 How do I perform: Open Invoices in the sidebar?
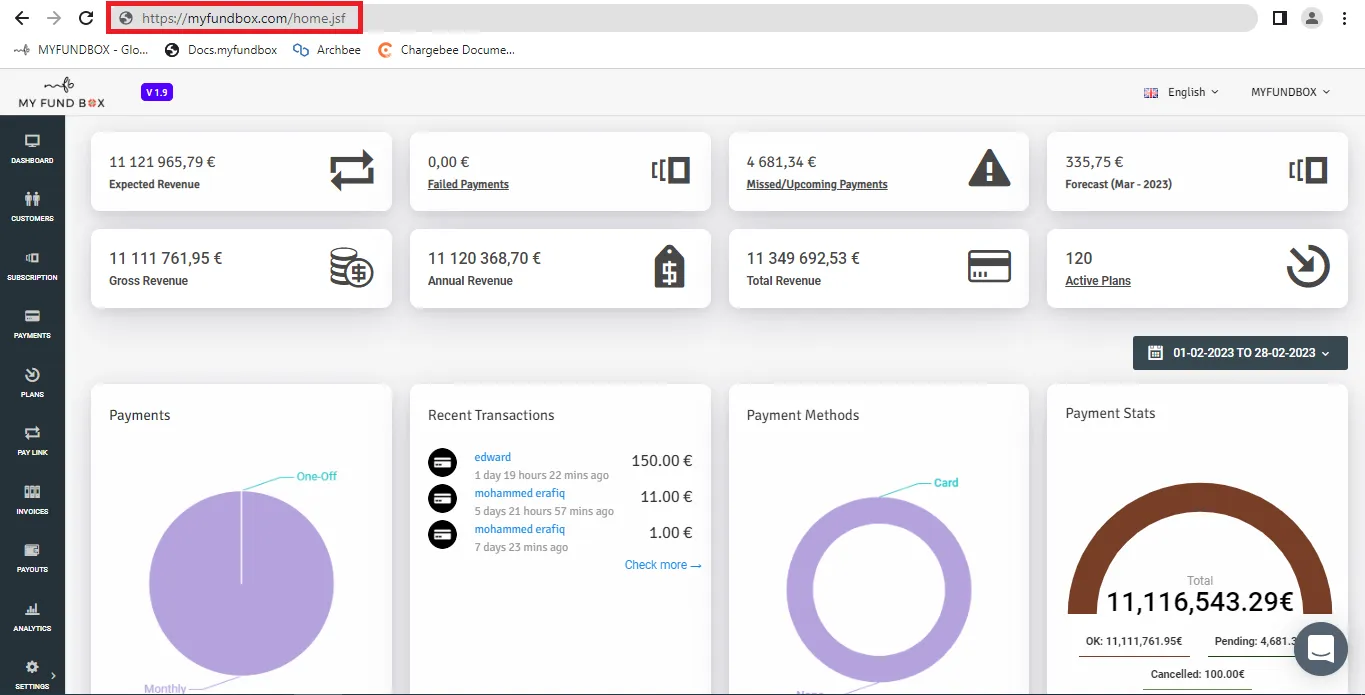point(32,499)
